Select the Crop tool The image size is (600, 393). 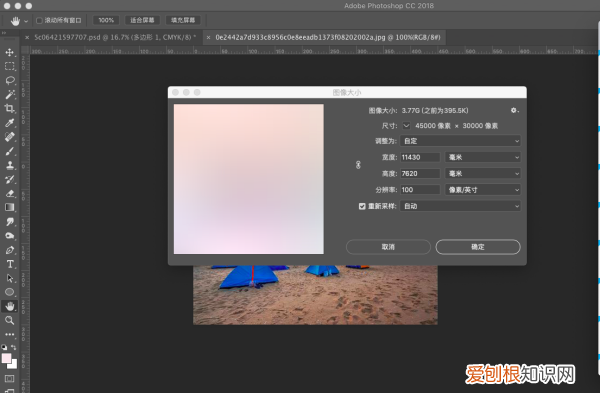pyautogui.click(x=10, y=109)
